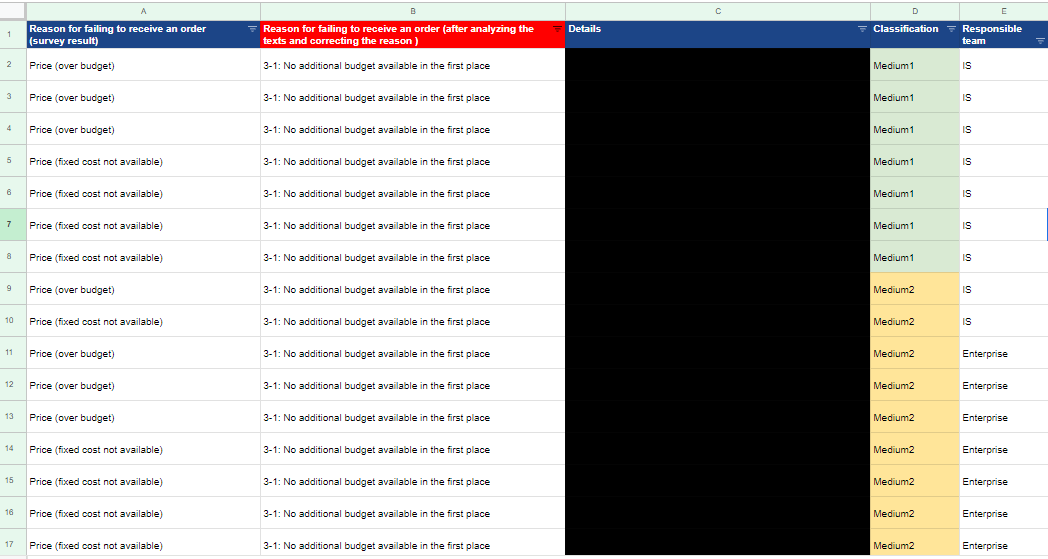Select row 4 header number
The image size is (1048, 559).
pos(13,129)
